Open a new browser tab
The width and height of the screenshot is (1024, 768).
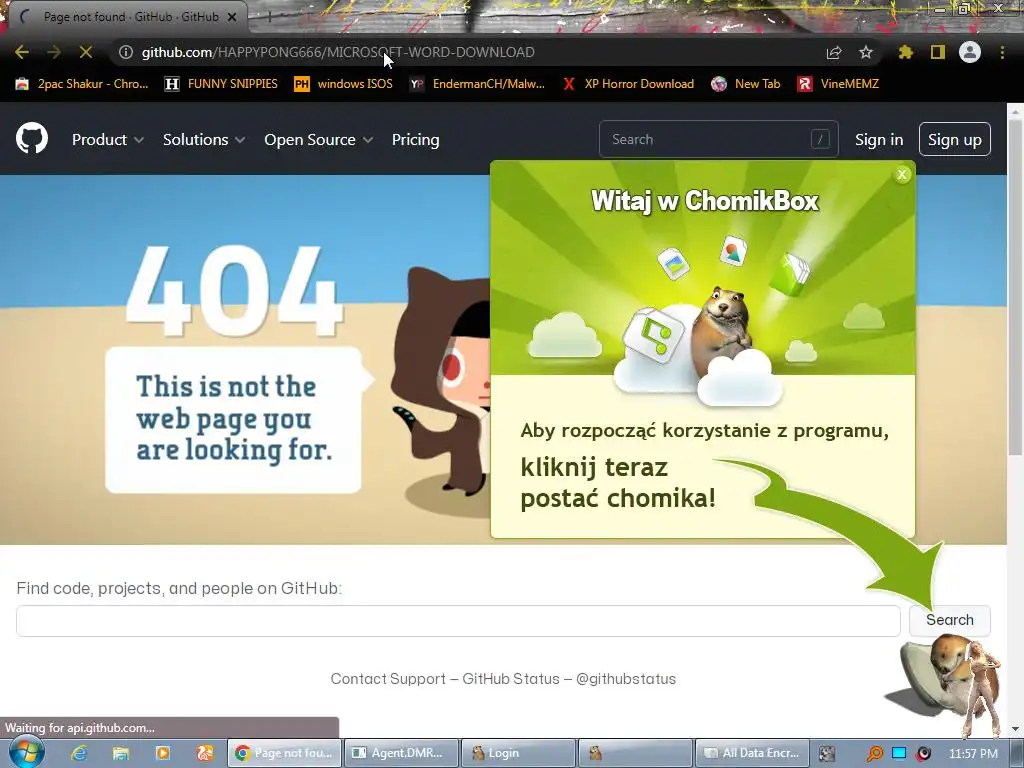[x=268, y=17]
